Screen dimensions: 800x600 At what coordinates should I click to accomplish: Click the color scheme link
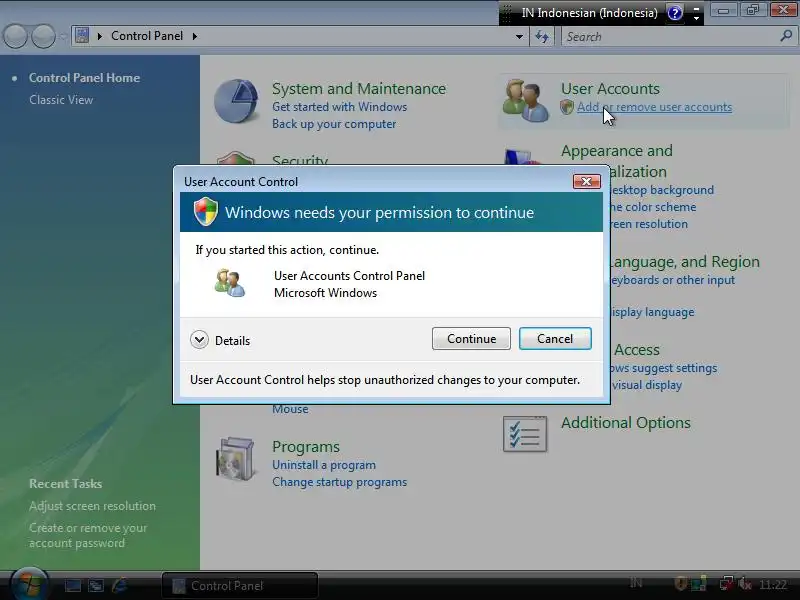653,207
